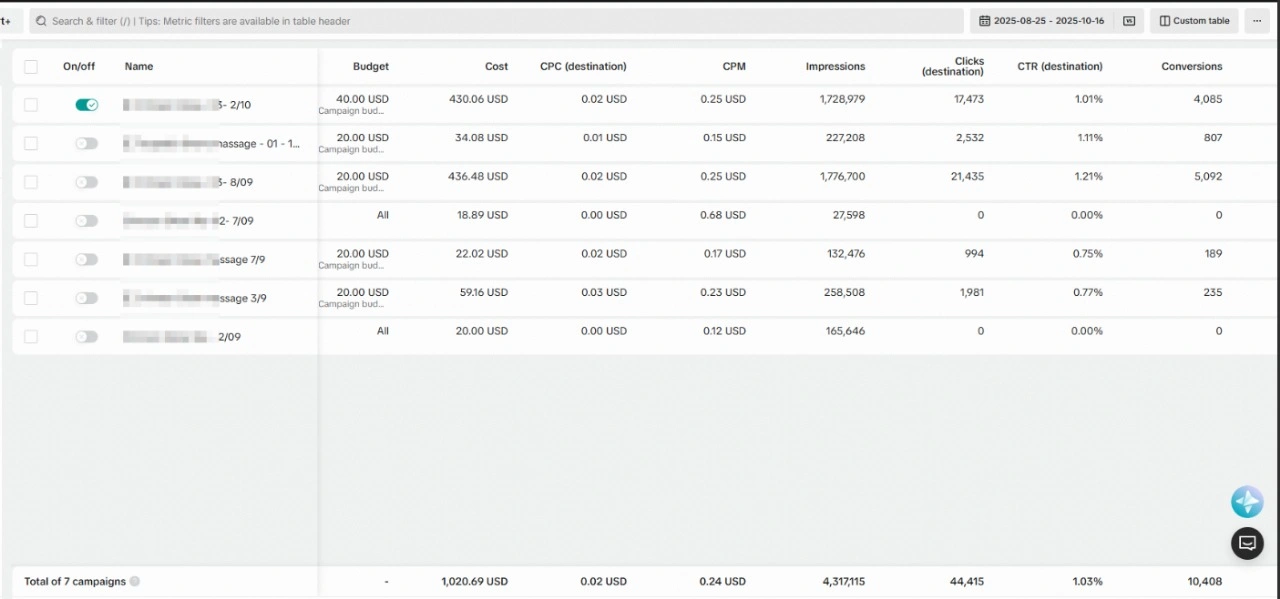Open the three-dots more options menu

coord(1257,21)
